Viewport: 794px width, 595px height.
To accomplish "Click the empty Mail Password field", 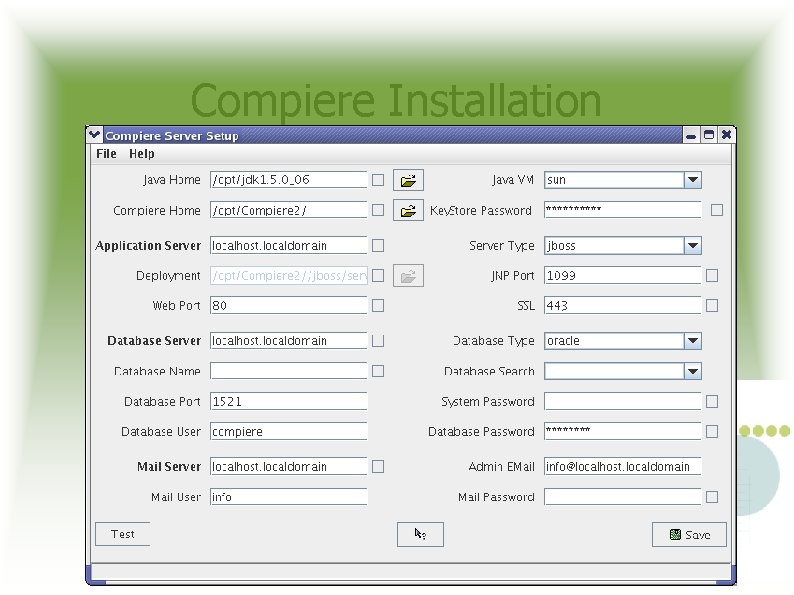I will pos(623,497).
